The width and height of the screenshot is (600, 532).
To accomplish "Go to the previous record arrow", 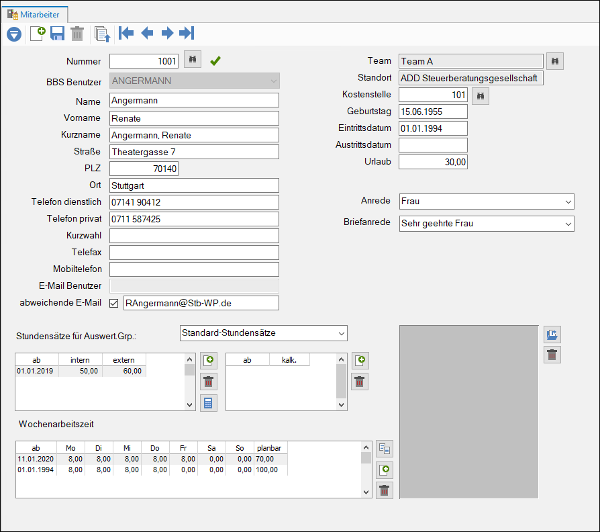I will coord(147,33).
